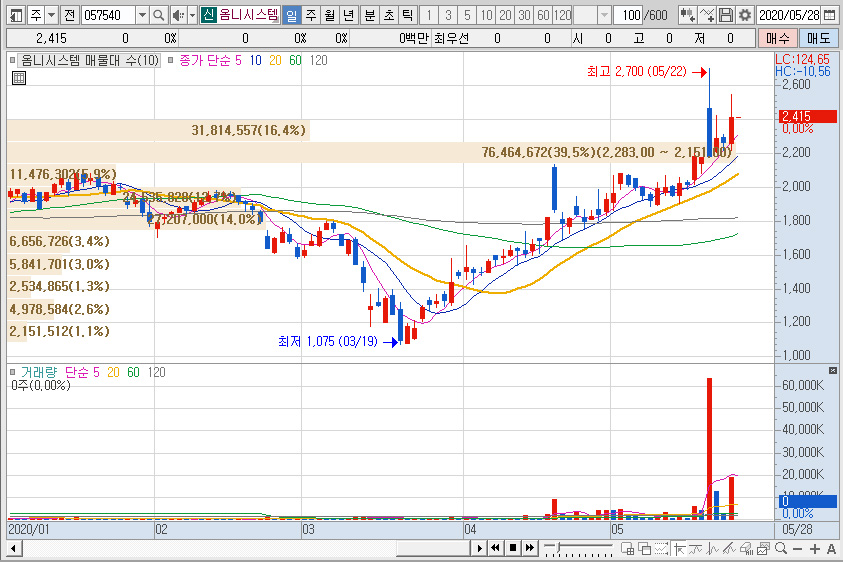The width and height of the screenshot is (843, 562).
Task: Click the window with grid icon
Action: pos(627,549)
